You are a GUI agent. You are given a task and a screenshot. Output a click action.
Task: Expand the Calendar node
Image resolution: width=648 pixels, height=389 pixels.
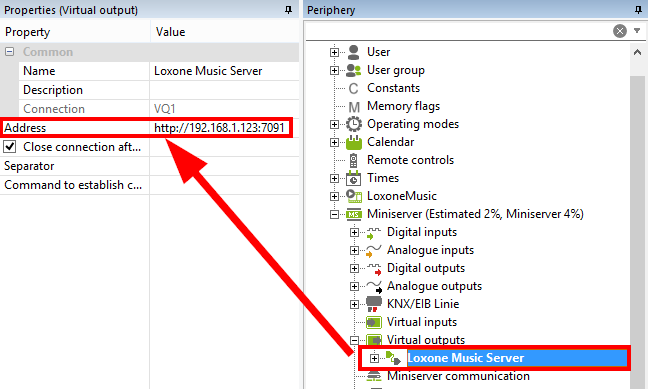pos(334,143)
